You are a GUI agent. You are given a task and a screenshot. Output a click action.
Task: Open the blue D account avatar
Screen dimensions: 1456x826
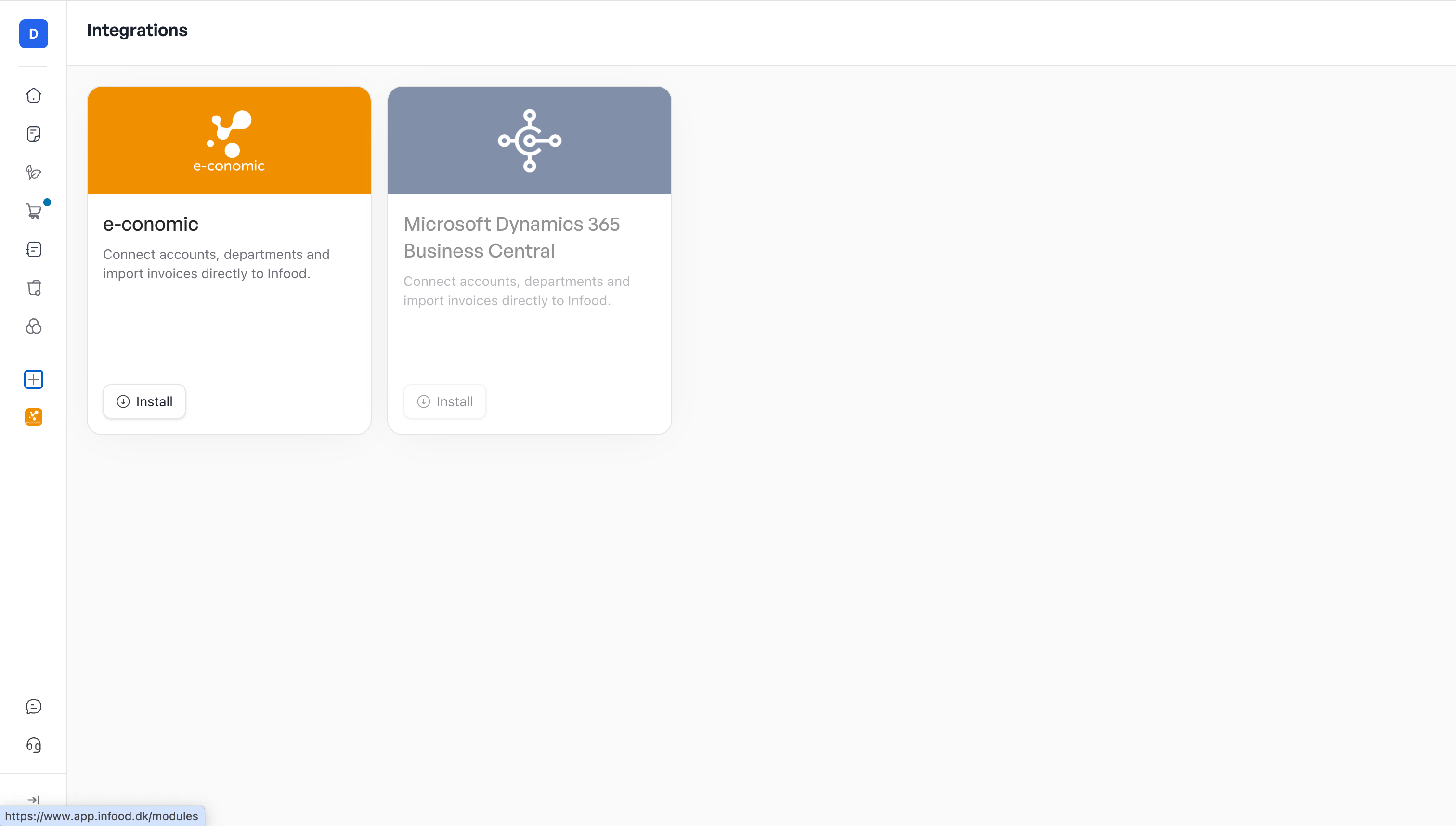point(34,34)
